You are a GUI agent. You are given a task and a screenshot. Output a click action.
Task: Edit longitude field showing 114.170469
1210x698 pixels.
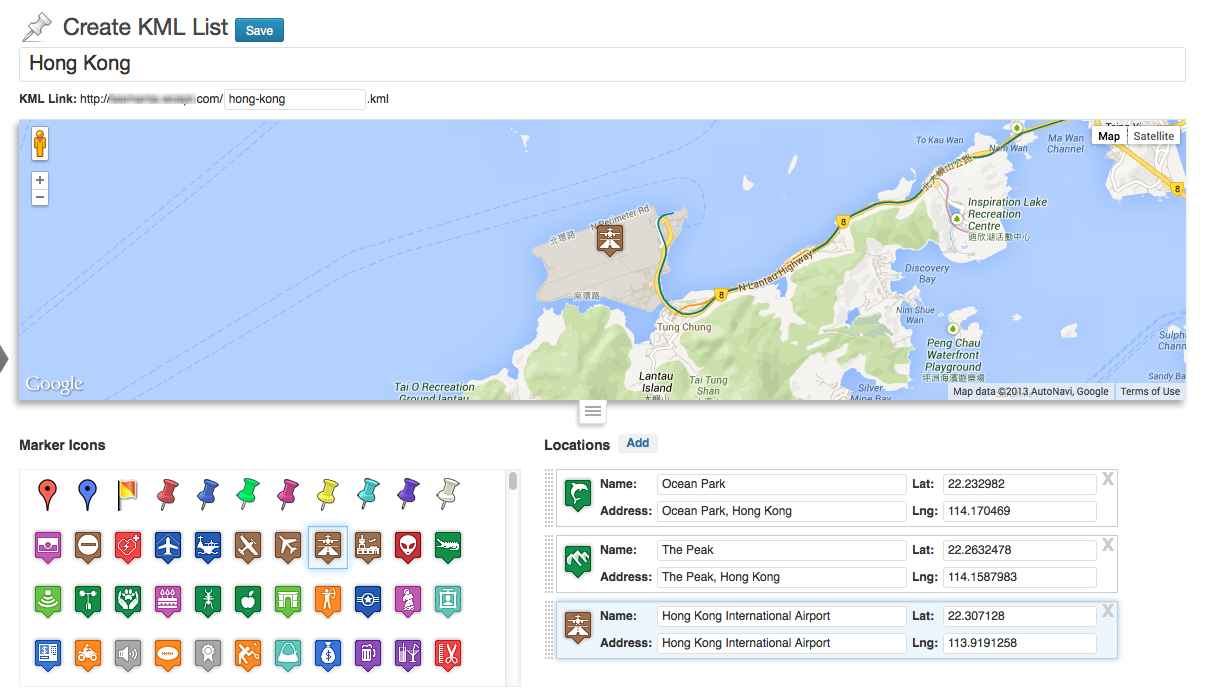click(1019, 511)
